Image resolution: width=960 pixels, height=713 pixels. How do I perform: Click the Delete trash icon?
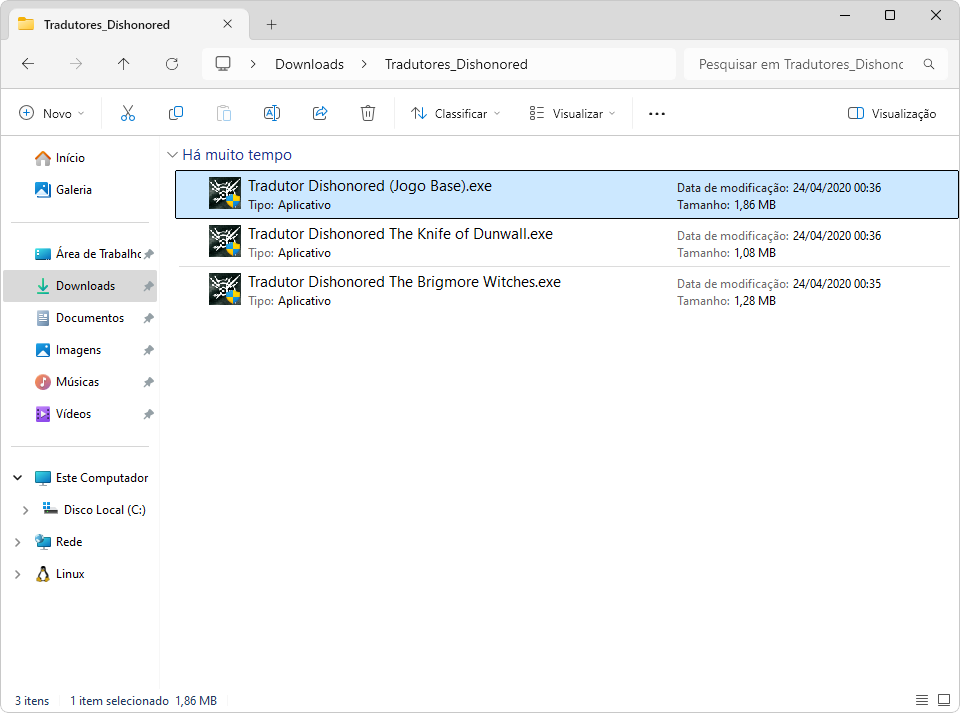pos(368,113)
